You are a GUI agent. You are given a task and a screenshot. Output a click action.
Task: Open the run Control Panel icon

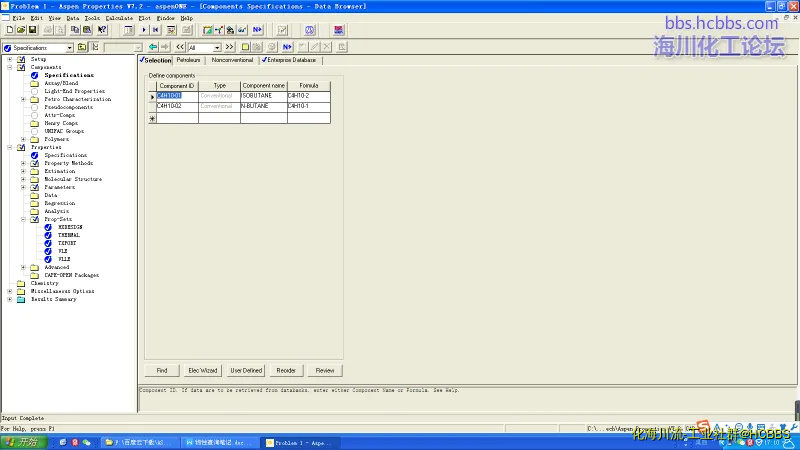click(171, 30)
